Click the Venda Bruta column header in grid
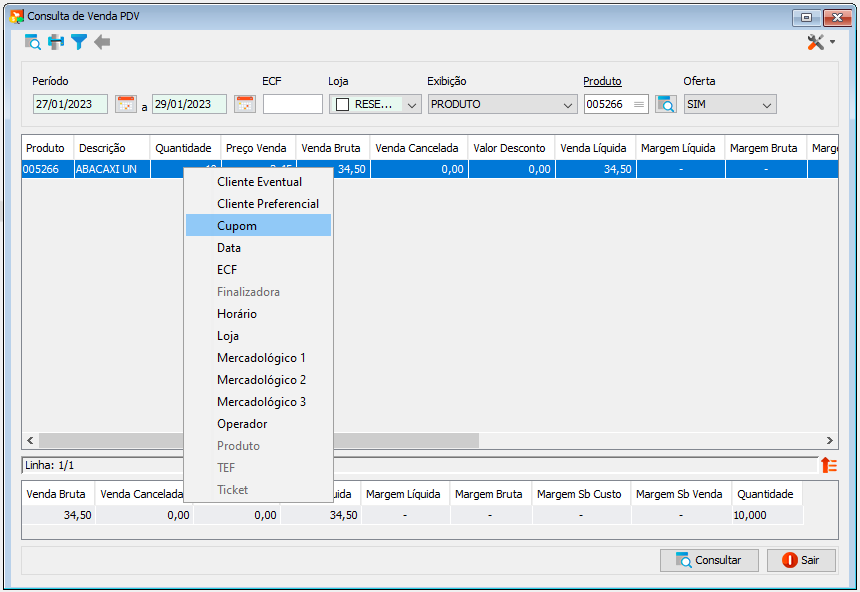Viewport: 860px width, 592px height. (333, 148)
